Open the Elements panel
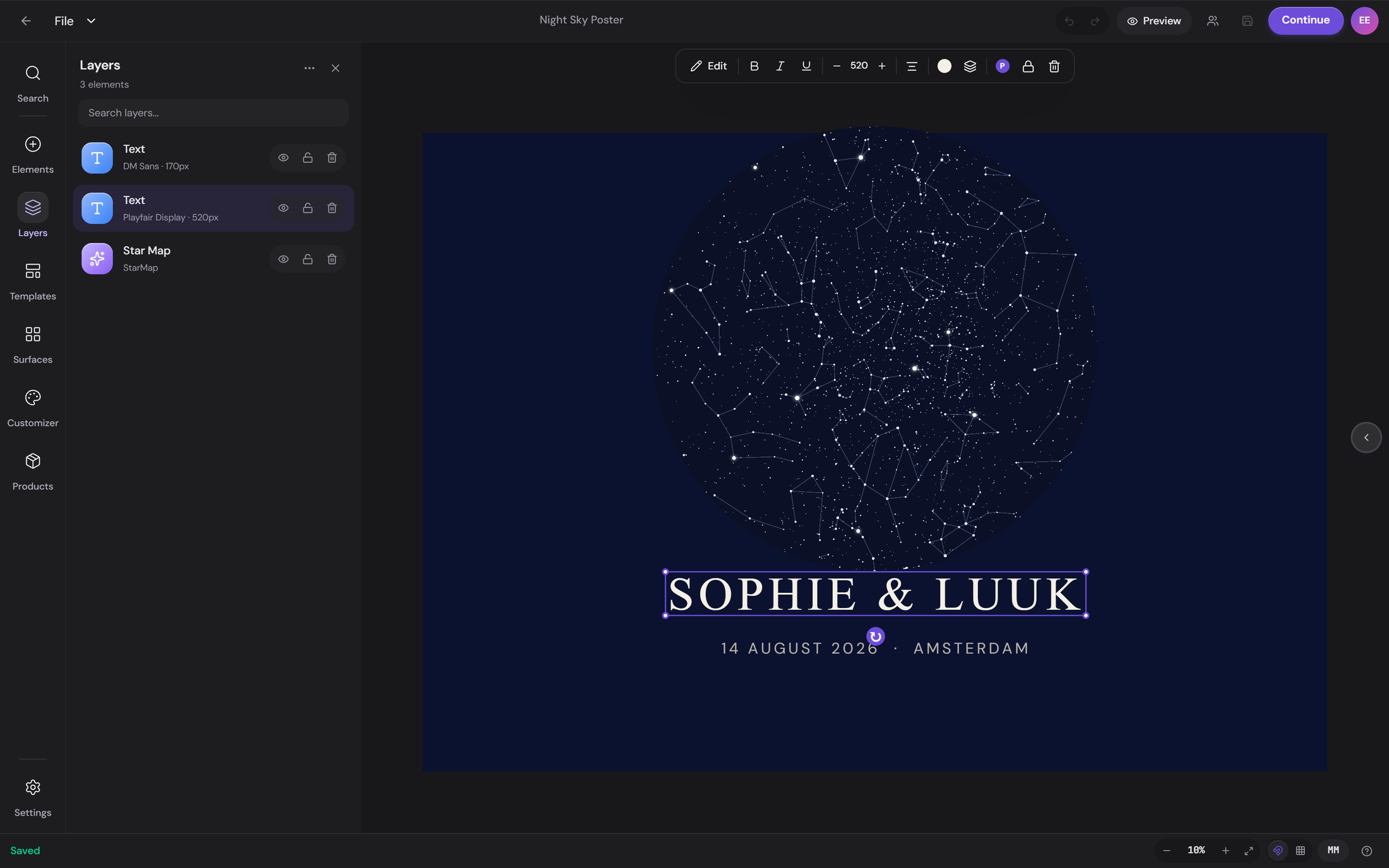Image resolution: width=1389 pixels, height=868 pixels. click(x=33, y=155)
